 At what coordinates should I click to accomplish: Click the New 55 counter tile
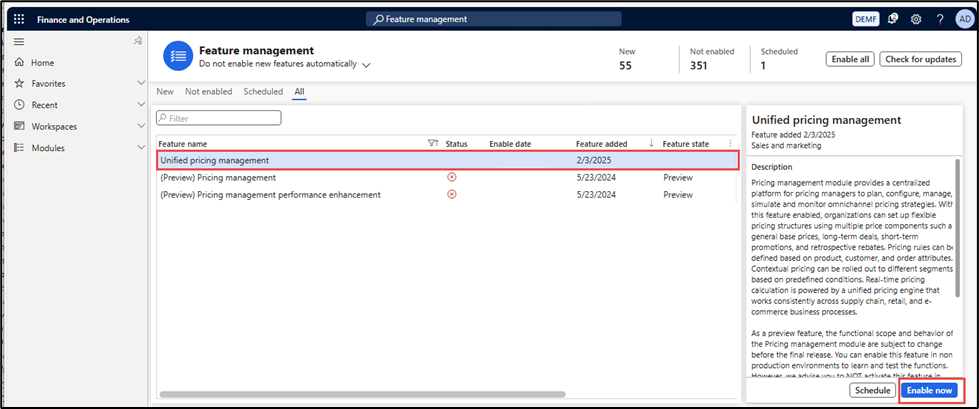[627, 59]
